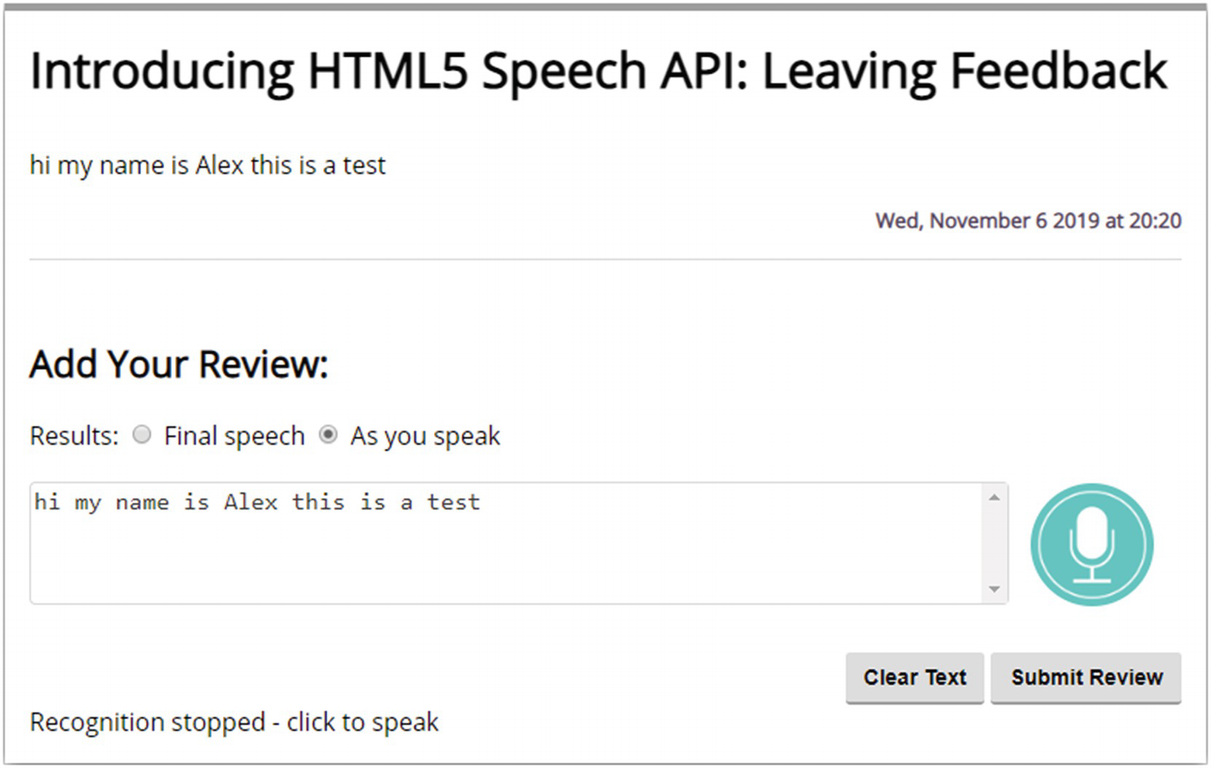Select the Final speech radio button
The width and height of the screenshot is (1211, 768).
143,435
